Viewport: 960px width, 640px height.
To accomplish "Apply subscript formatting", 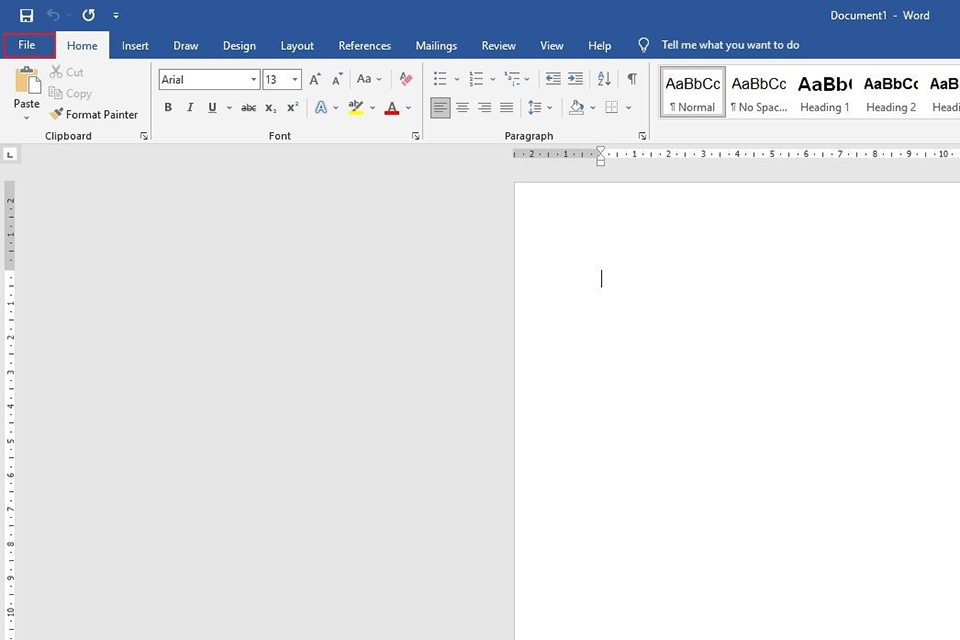I will pos(270,107).
